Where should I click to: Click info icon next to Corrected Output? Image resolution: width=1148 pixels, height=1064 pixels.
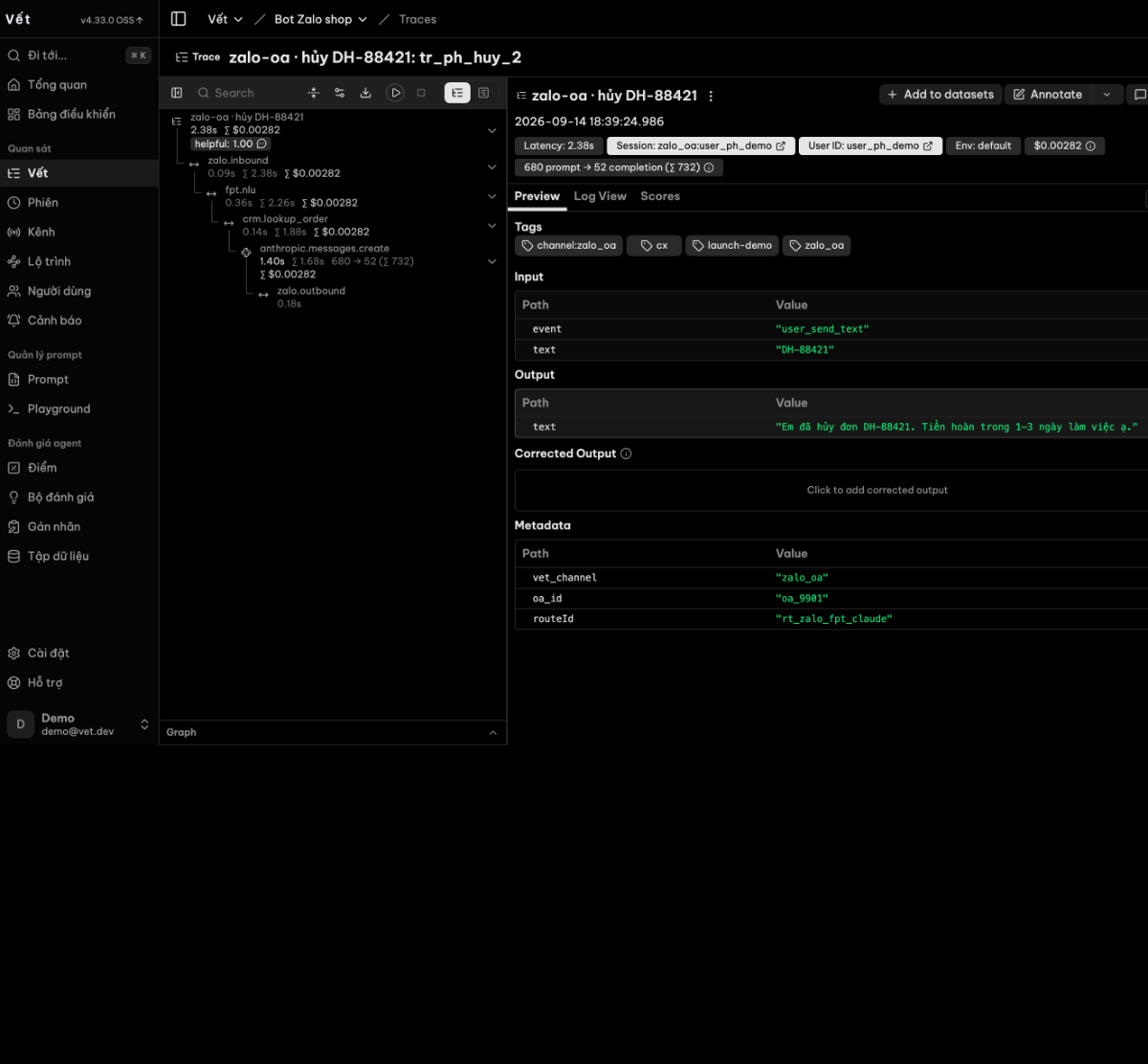click(x=626, y=454)
